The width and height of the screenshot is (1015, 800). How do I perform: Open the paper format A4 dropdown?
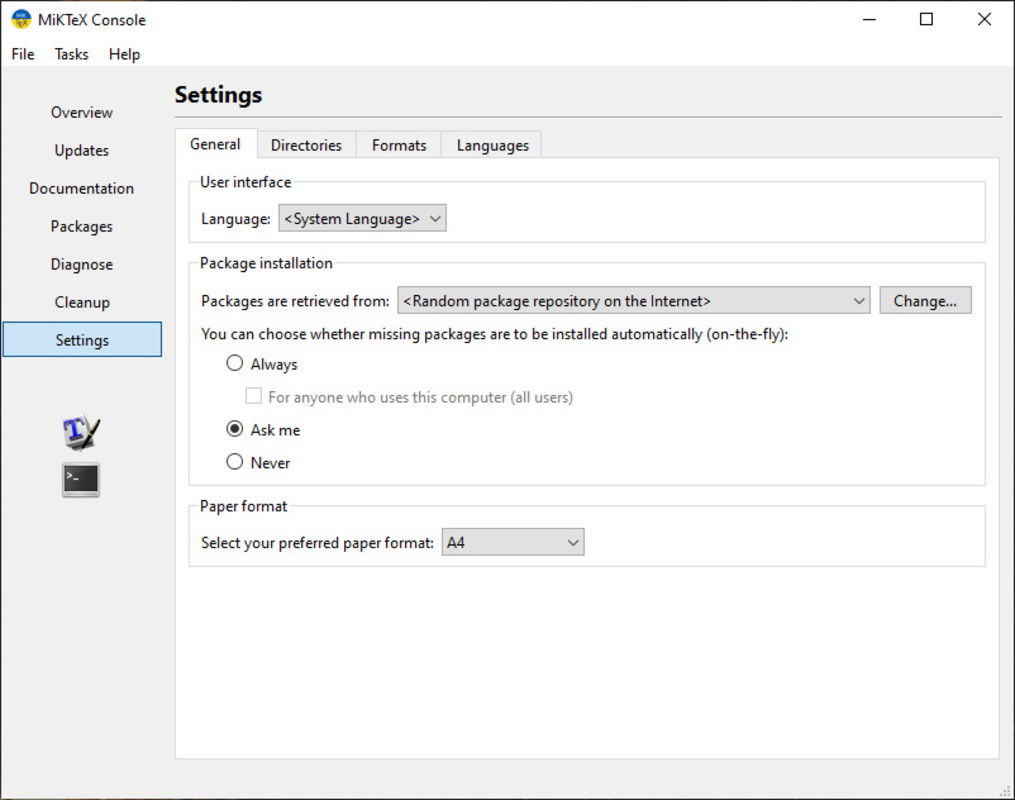513,542
